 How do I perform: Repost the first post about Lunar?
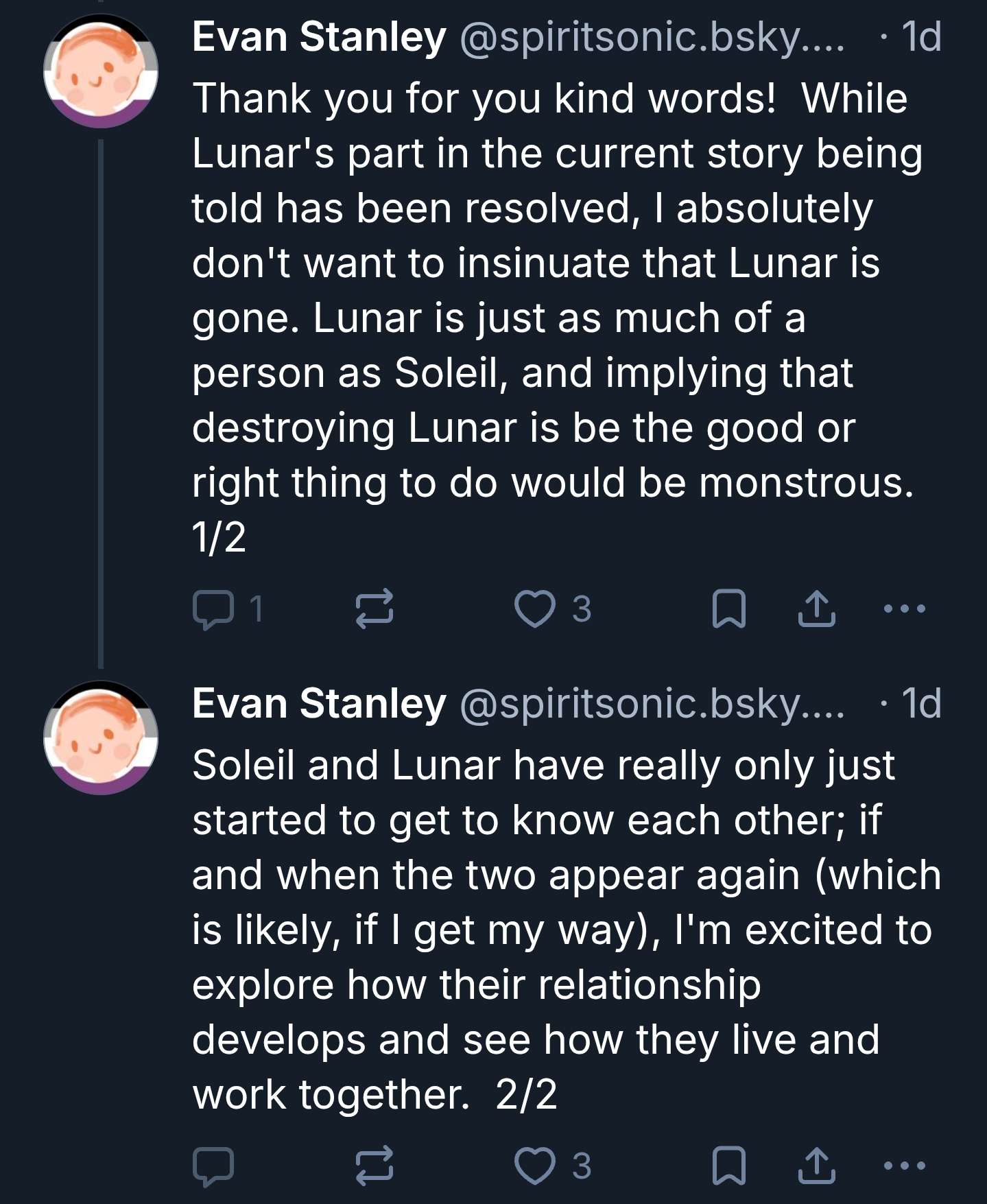[x=374, y=609]
